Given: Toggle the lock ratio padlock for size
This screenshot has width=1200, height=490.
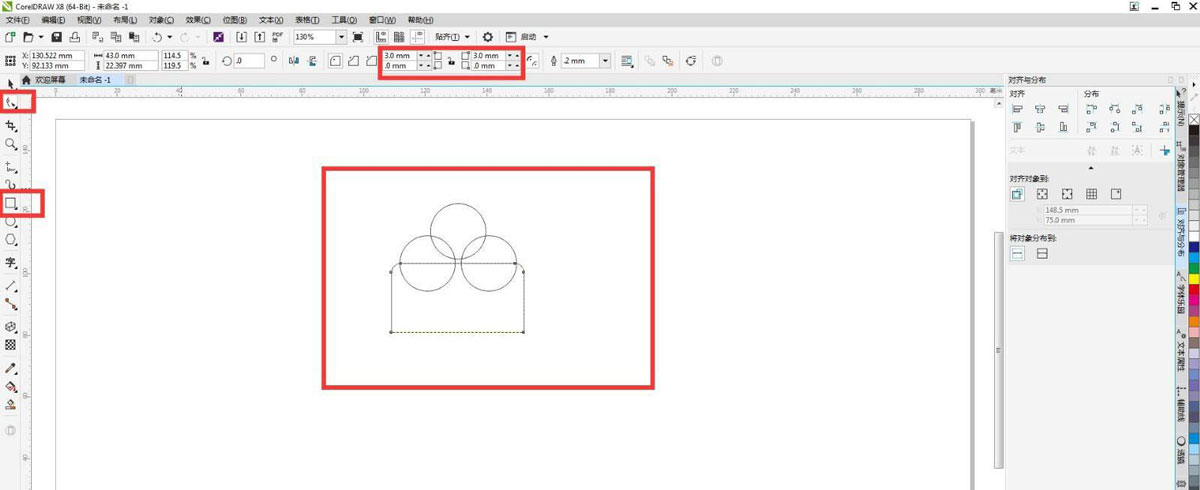Looking at the screenshot, I should [206, 61].
